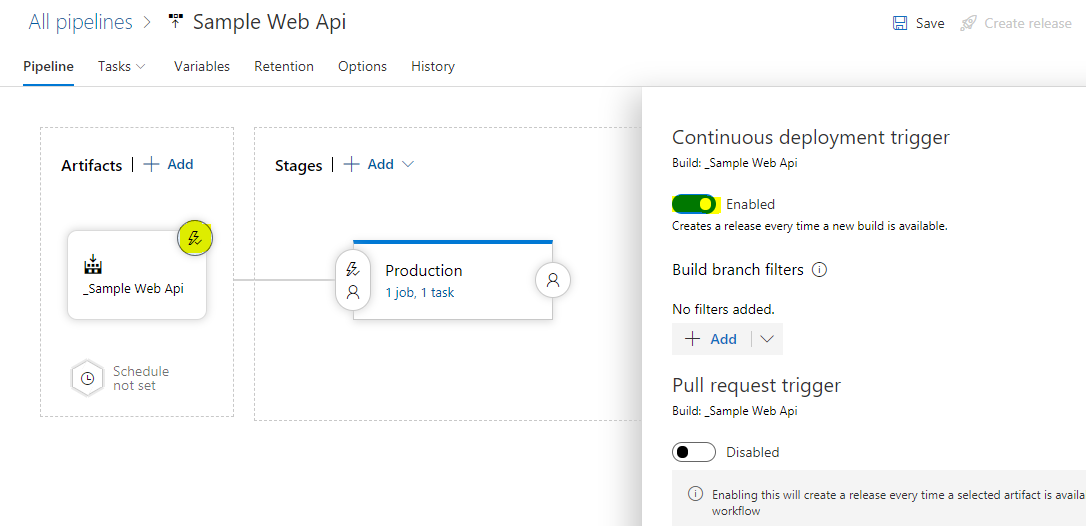Switch to the Options tab
Image resolution: width=1086 pixels, height=526 pixels.
362,67
